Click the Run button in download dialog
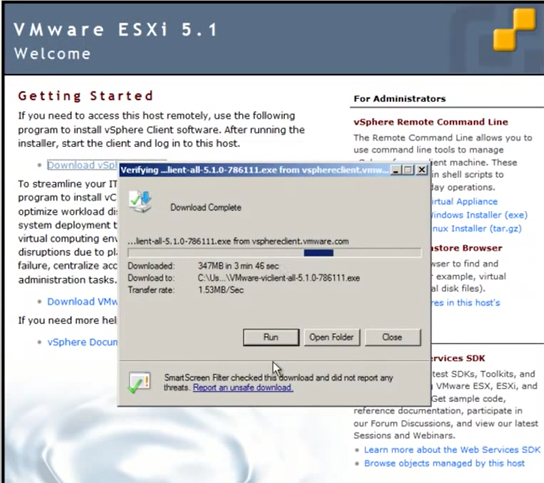The height and width of the screenshot is (483, 544). [271, 337]
